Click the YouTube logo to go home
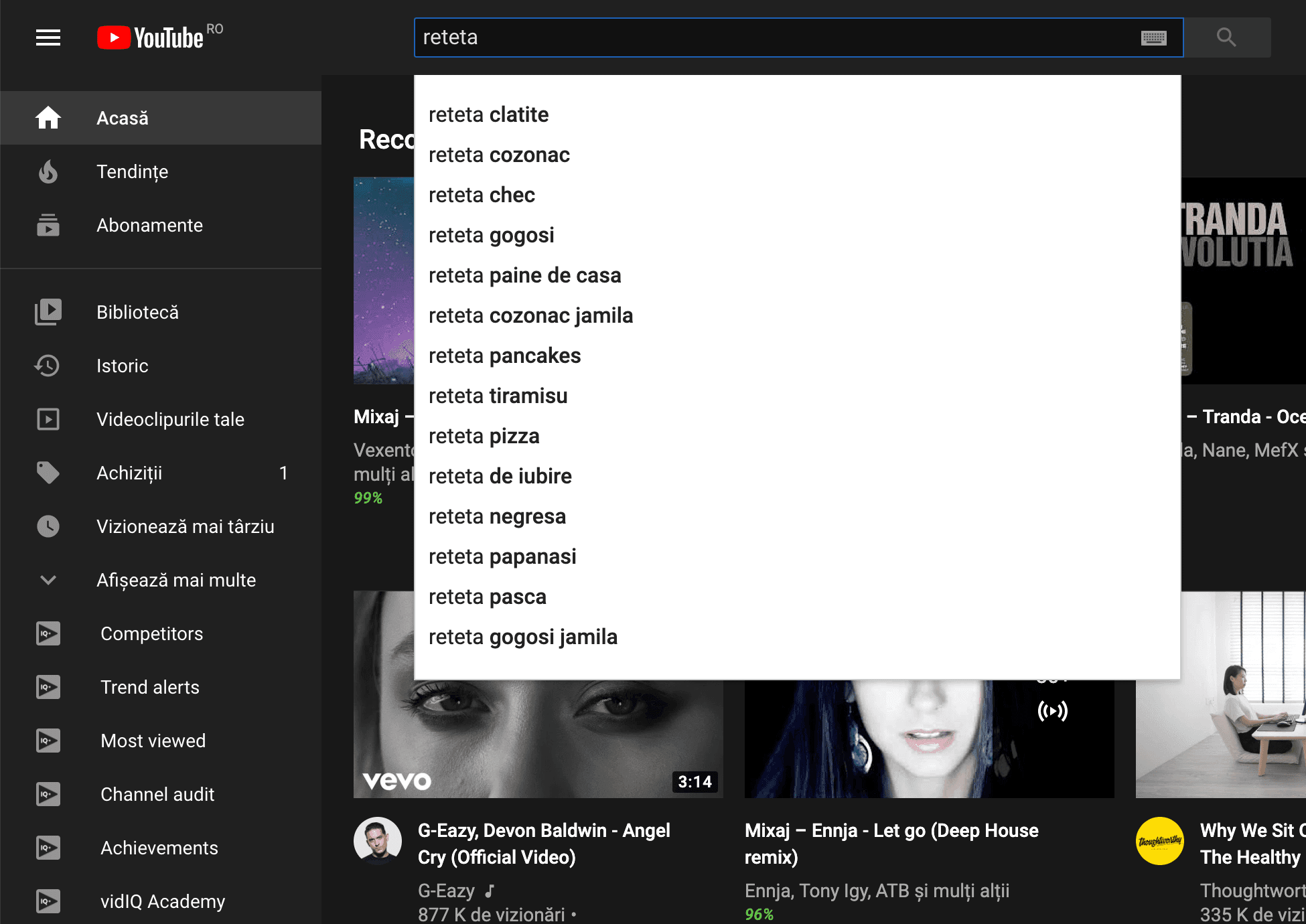This screenshot has height=924, width=1306. [151, 37]
